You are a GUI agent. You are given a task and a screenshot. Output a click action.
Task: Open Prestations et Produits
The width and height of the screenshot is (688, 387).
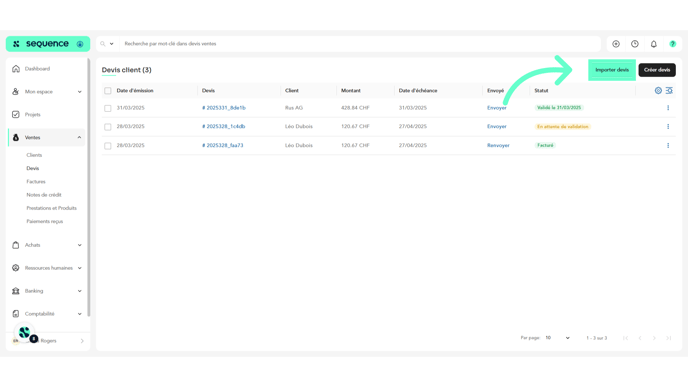coord(51,208)
